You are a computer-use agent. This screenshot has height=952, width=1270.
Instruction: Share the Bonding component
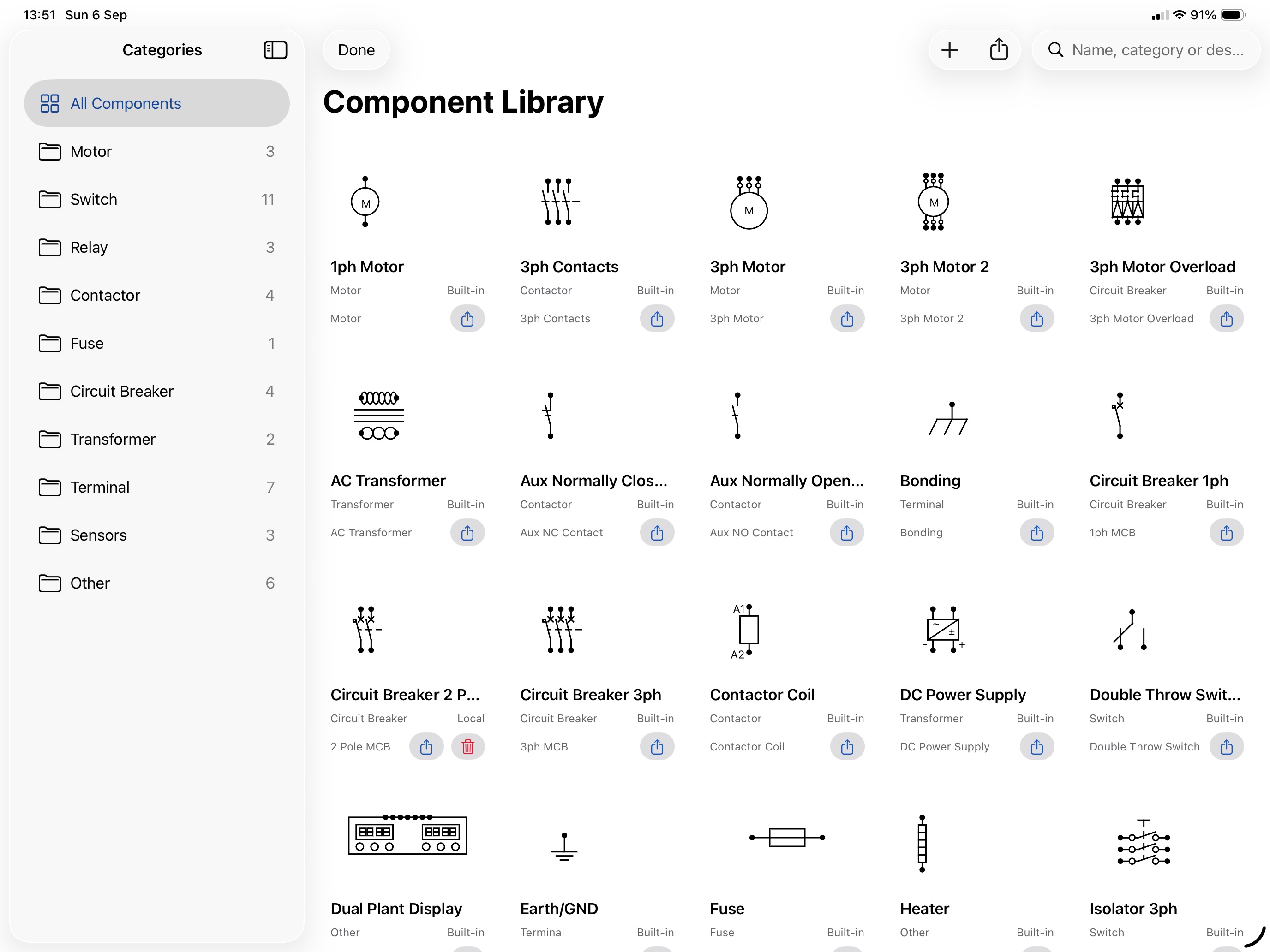tap(1036, 533)
